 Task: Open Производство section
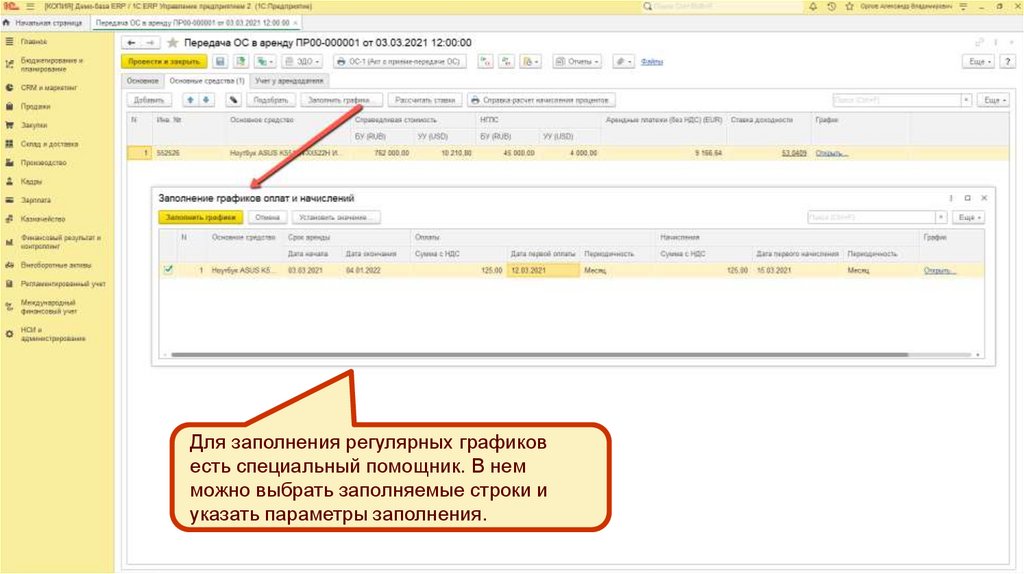[43, 163]
